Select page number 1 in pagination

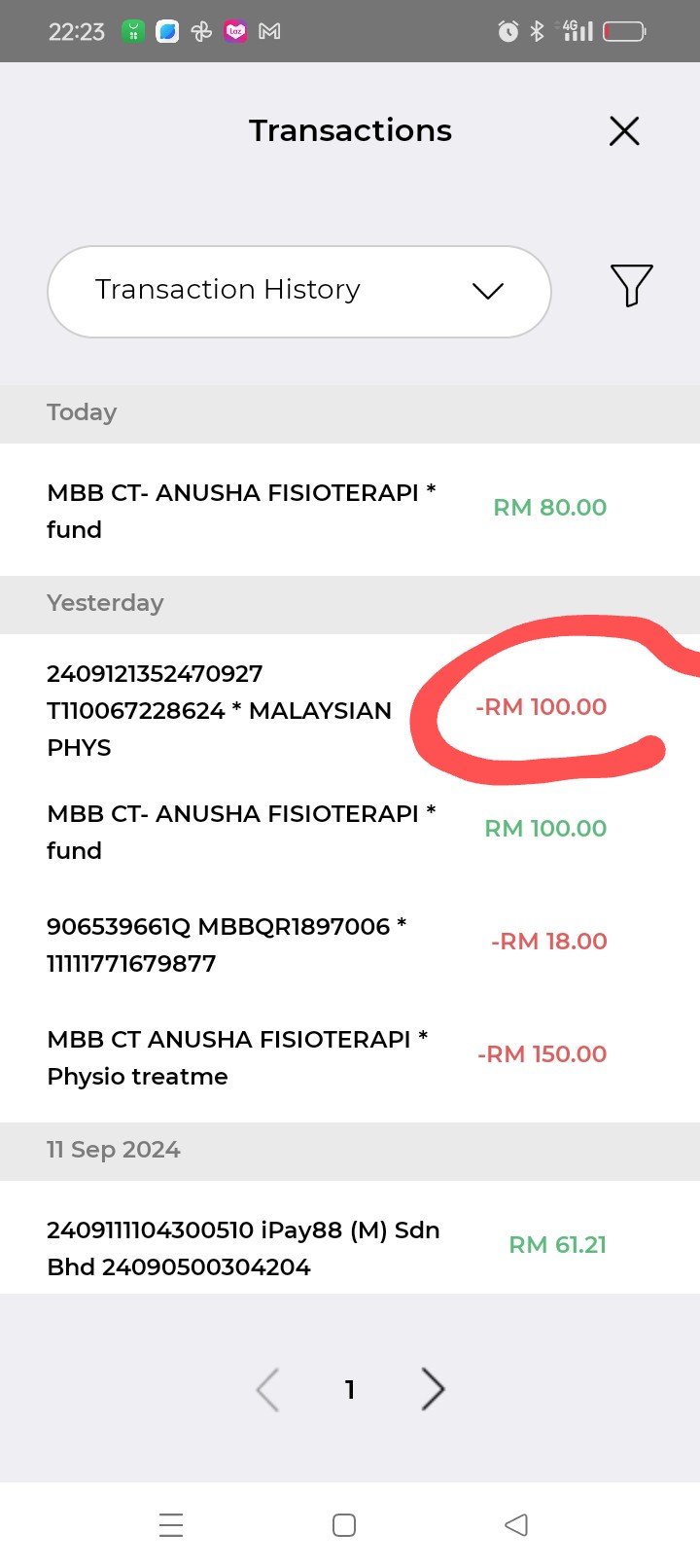(x=350, y=1390)
